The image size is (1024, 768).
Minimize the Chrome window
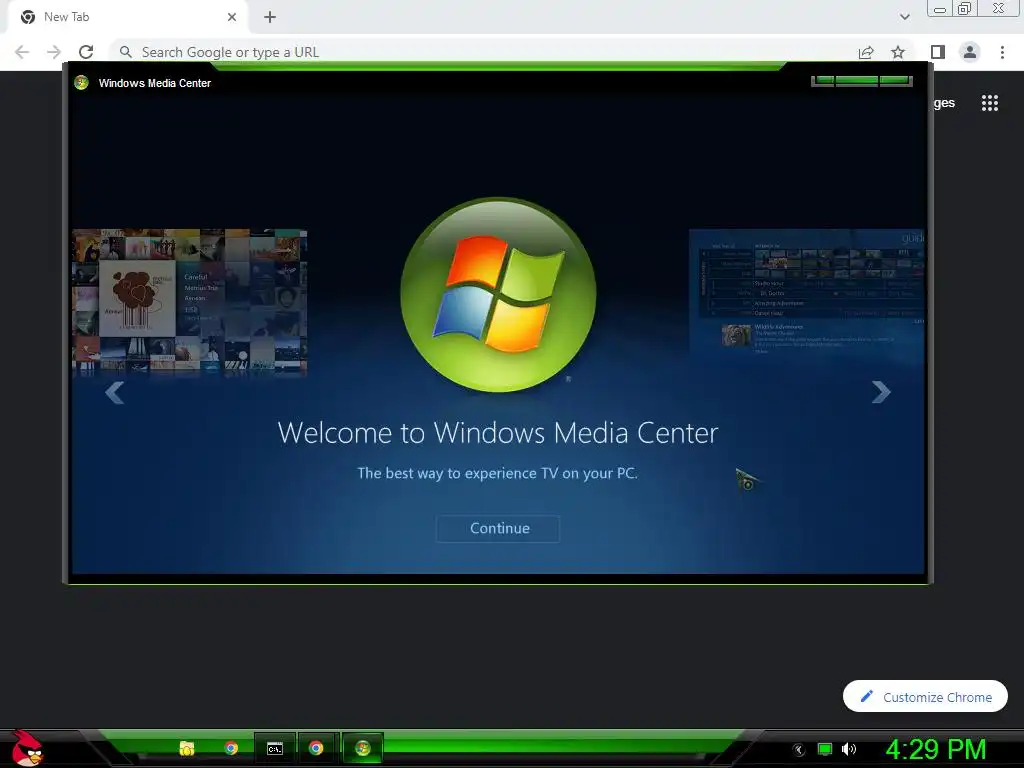click(x=940, y=9)
